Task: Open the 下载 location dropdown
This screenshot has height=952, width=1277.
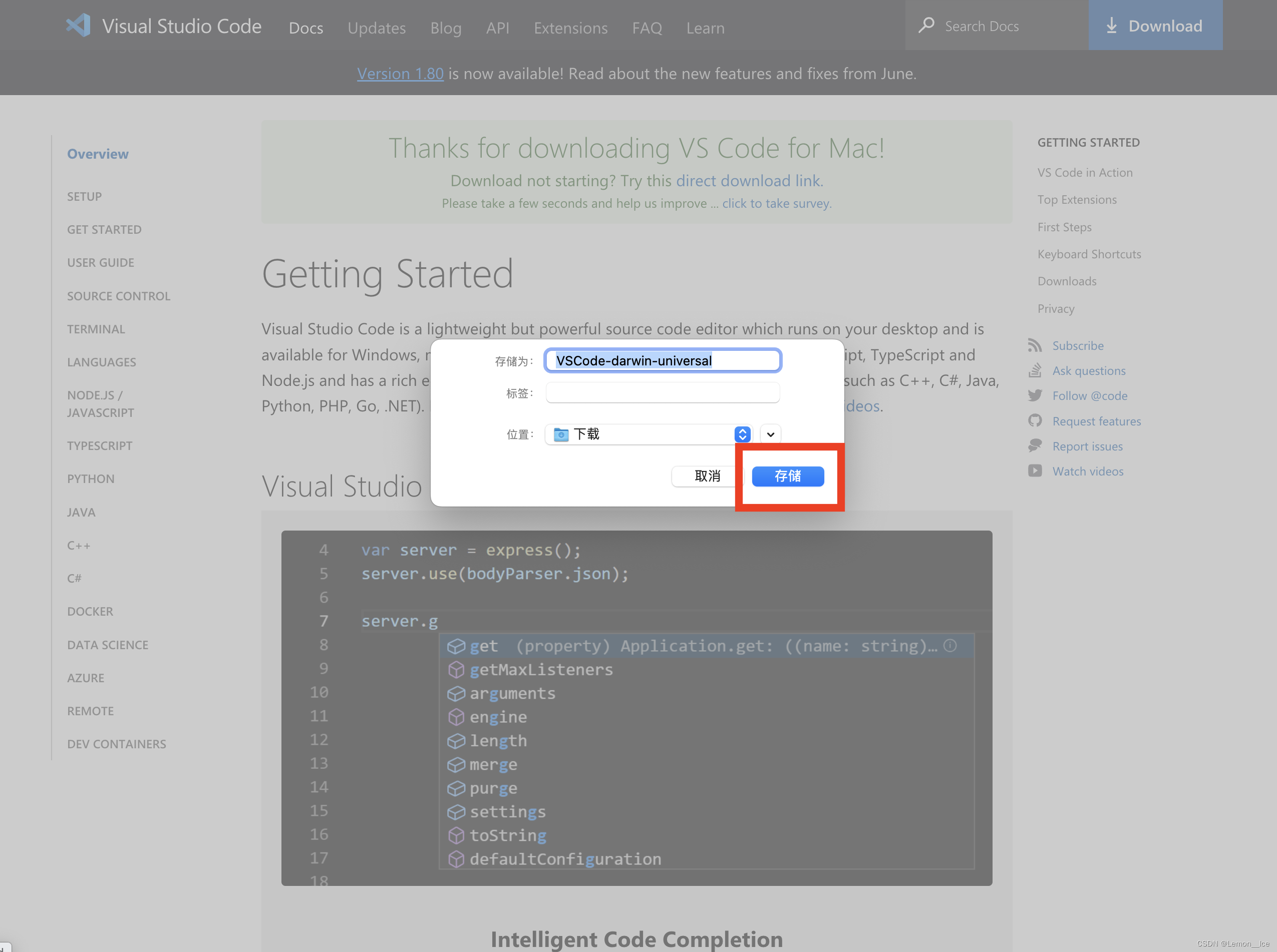Action: point(640,434)
